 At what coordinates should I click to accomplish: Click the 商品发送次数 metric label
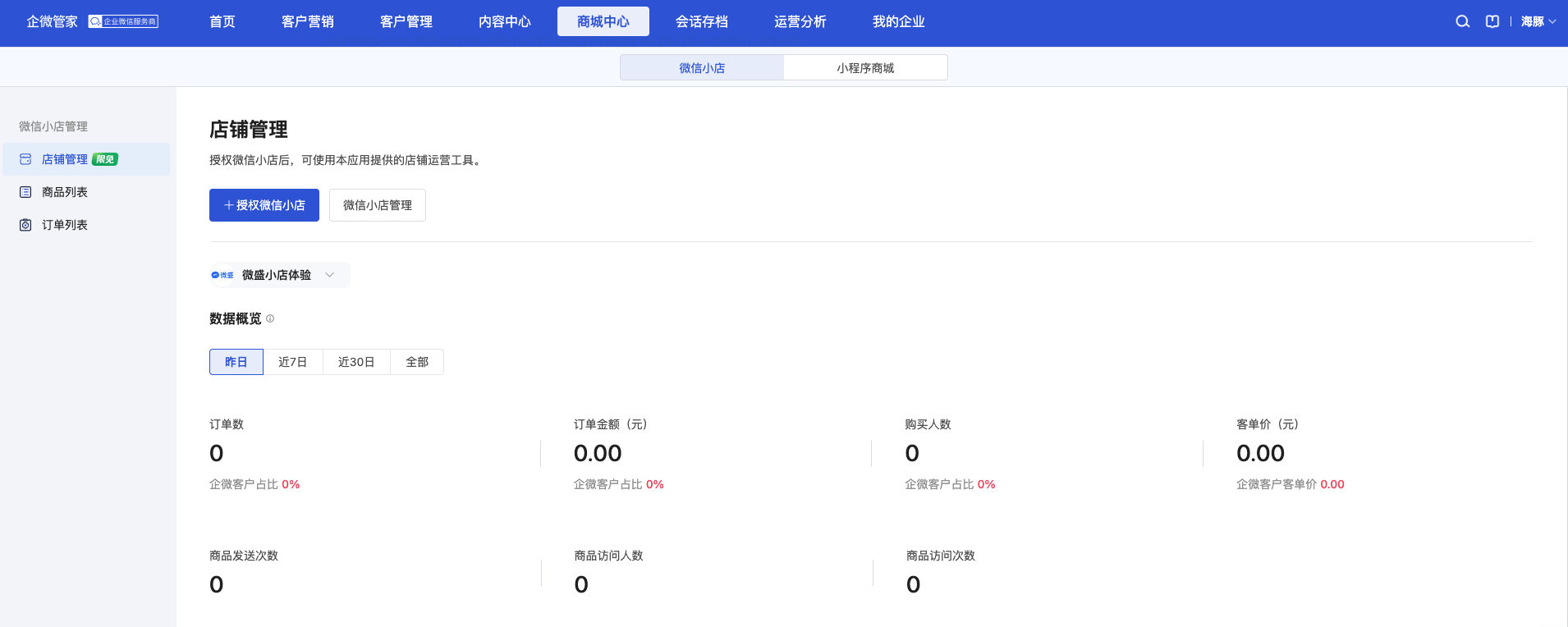pos(244,556)
